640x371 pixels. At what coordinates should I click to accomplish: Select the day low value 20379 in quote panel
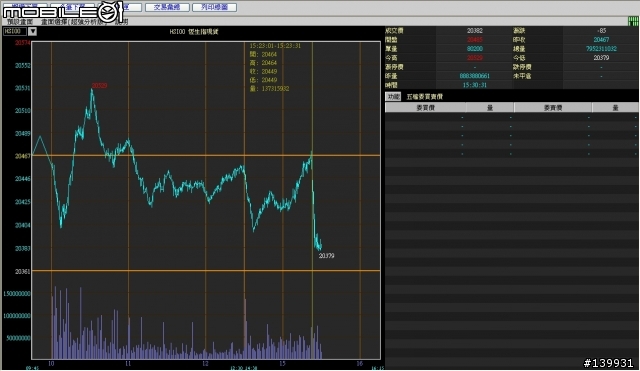(x=601, y=58)
